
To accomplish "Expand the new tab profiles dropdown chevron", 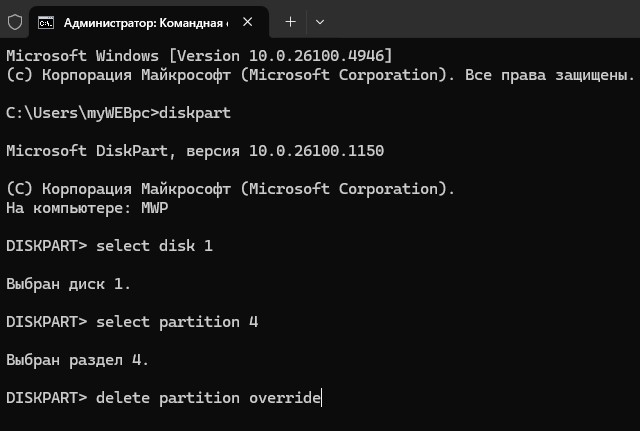I will (x=320, y=22).
